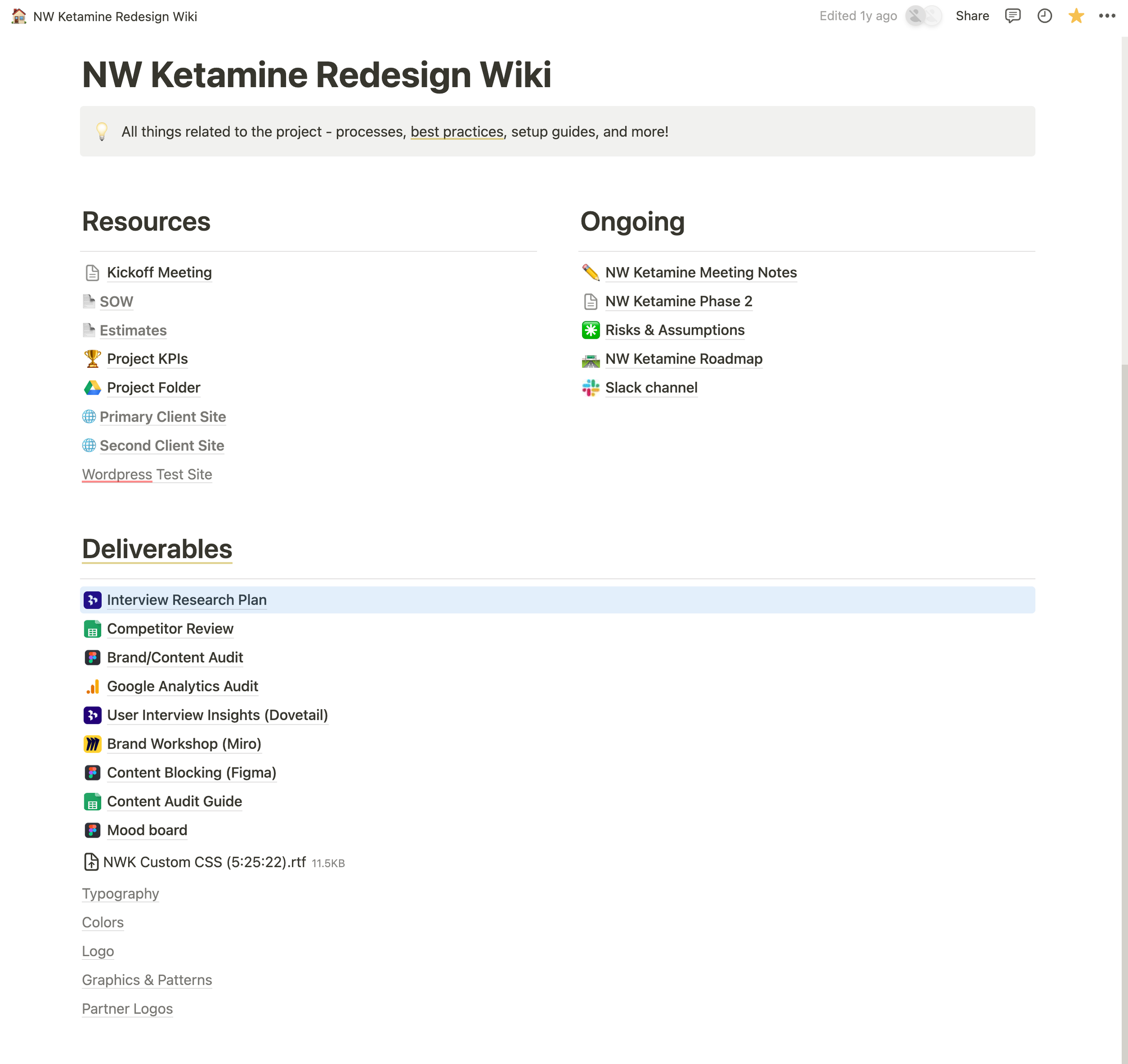Click the Slack channel icon
Image resolution: width=1128 pixels, height=1064 pixels.
[x=590, y=388]
